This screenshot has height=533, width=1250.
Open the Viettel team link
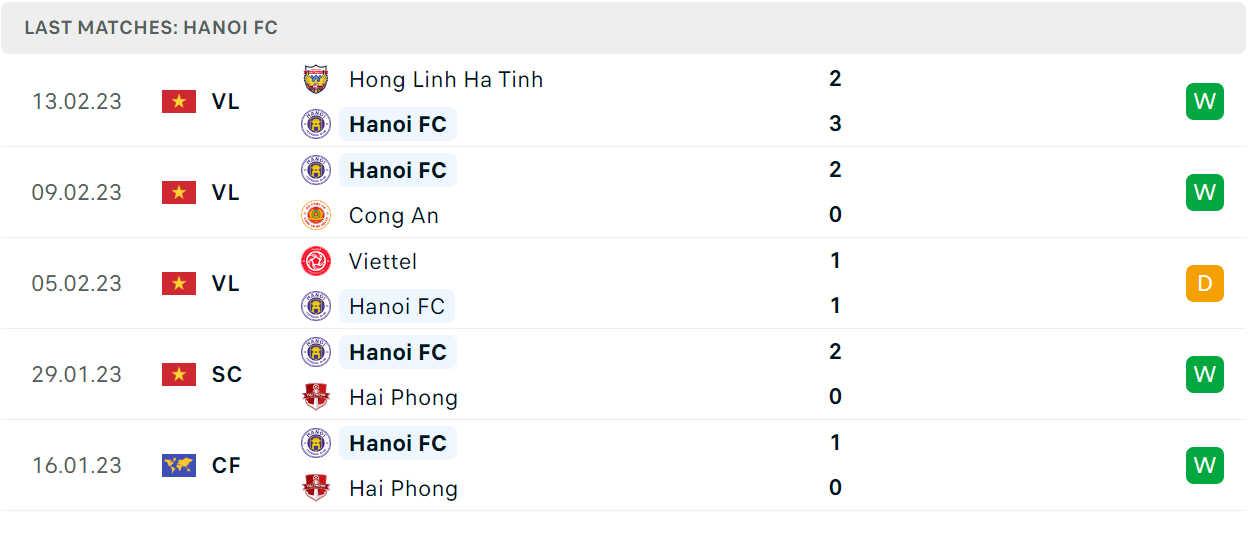pos(383,261)
